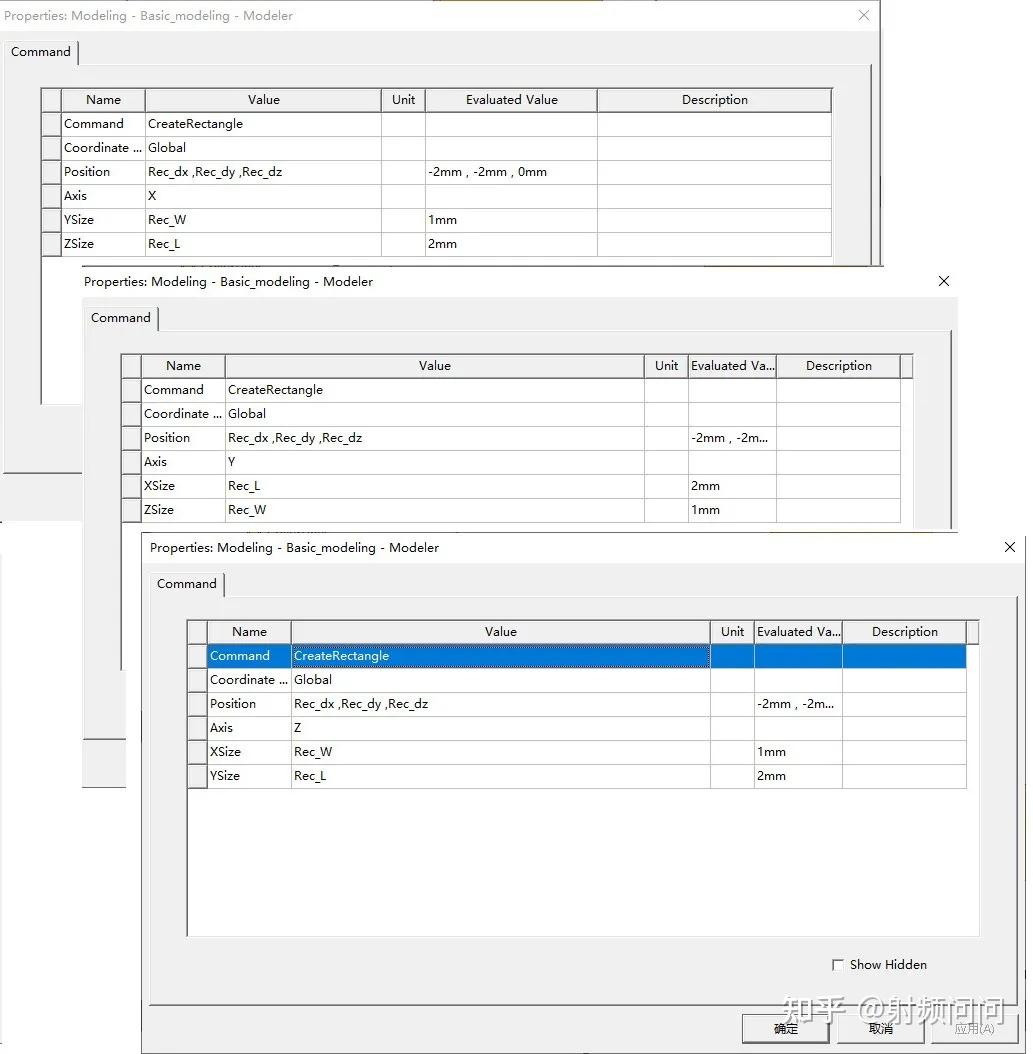
Task: Click the 确定 confirm button
Action: coord(785,1028)
